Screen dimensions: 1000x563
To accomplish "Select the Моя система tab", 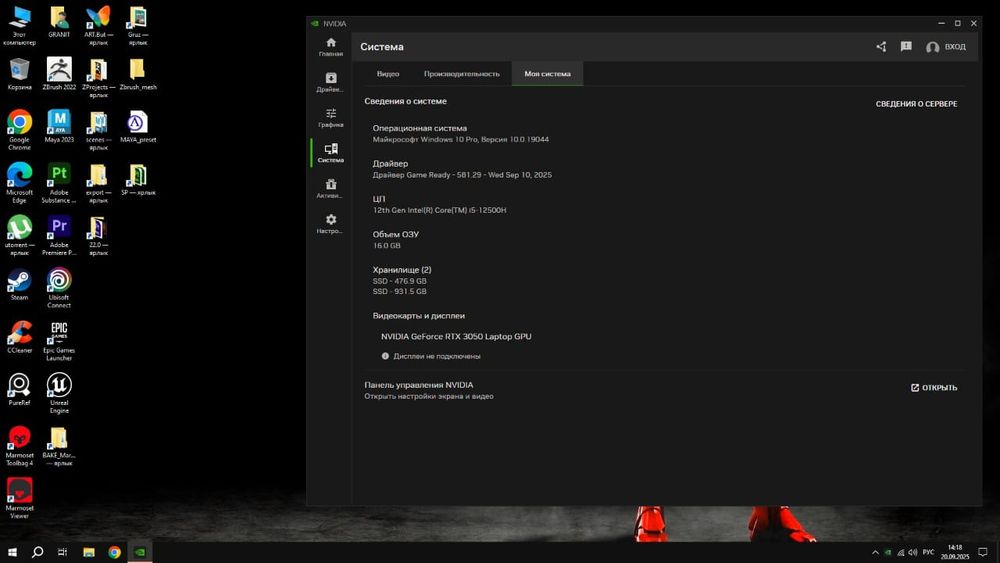I will 547,74.
